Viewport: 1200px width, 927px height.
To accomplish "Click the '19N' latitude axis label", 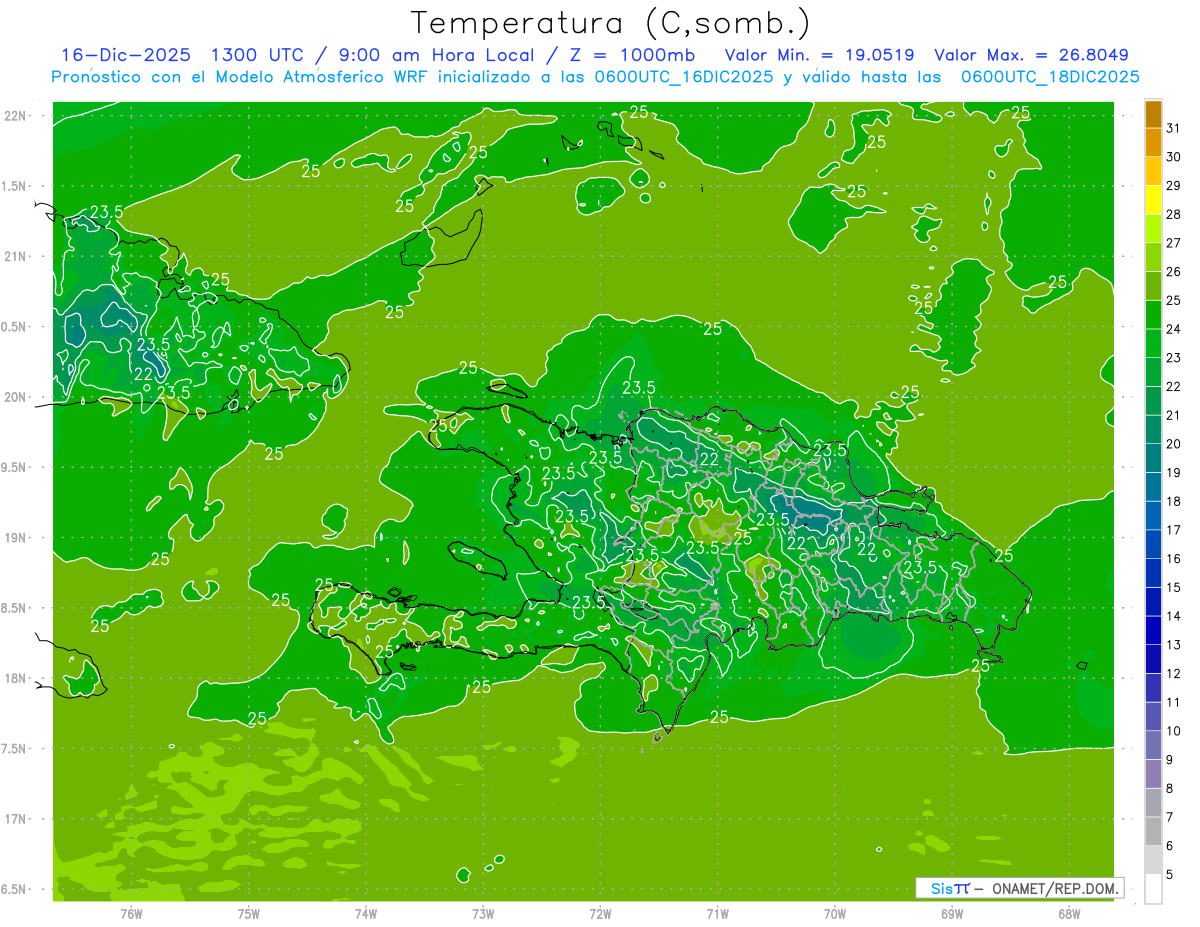I will tap(15, 538).
